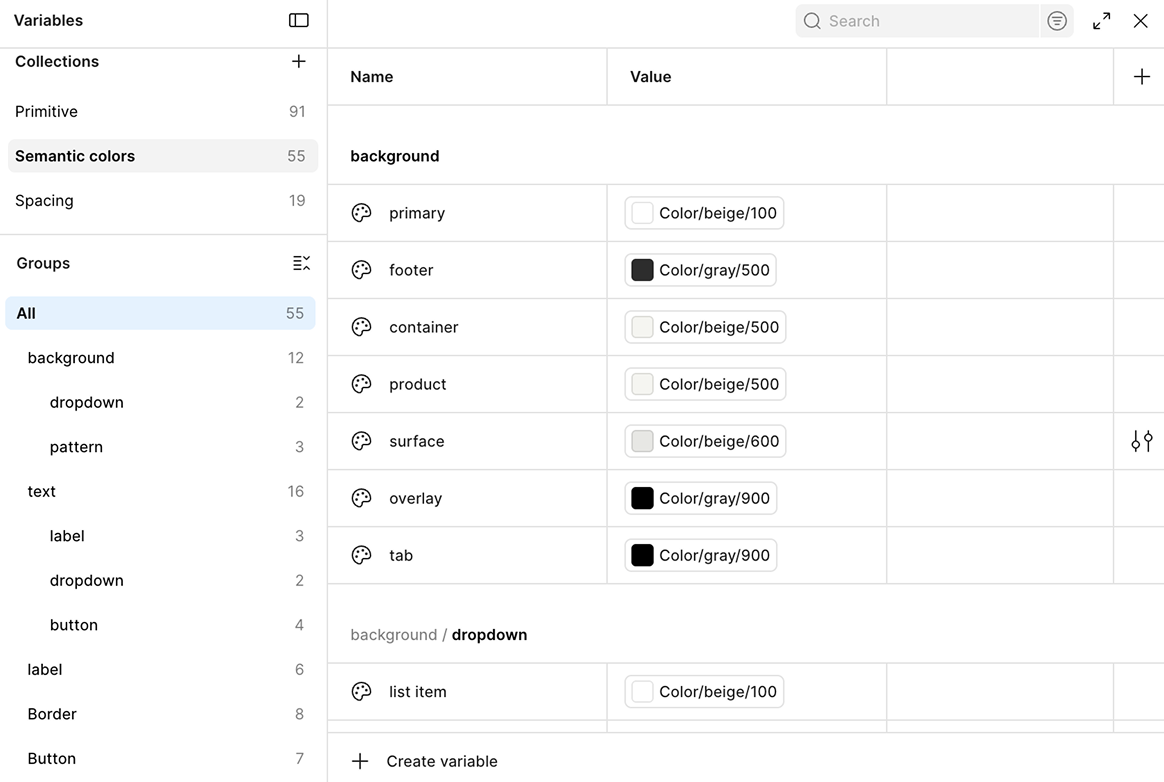Viewport: 1164px width, 782px height.
Task: Focus the Search input field
Action: pyautogui.click(x=917, y=21)
